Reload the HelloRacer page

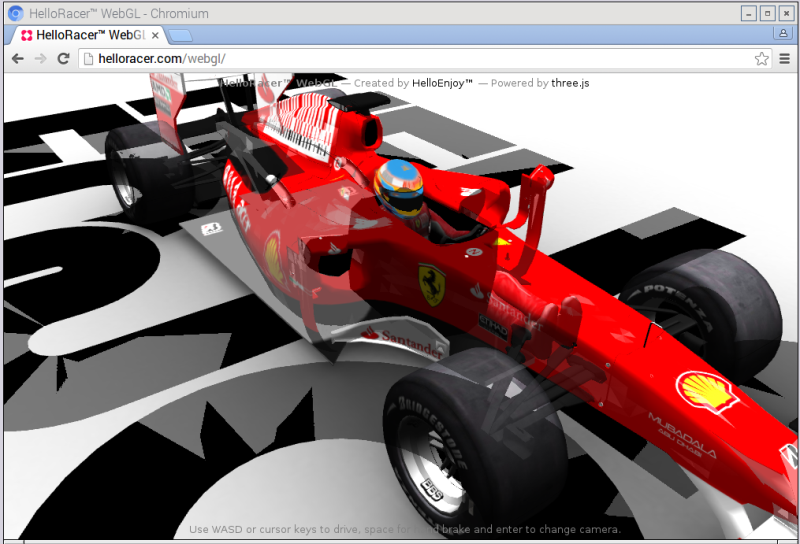pos(63,59)
